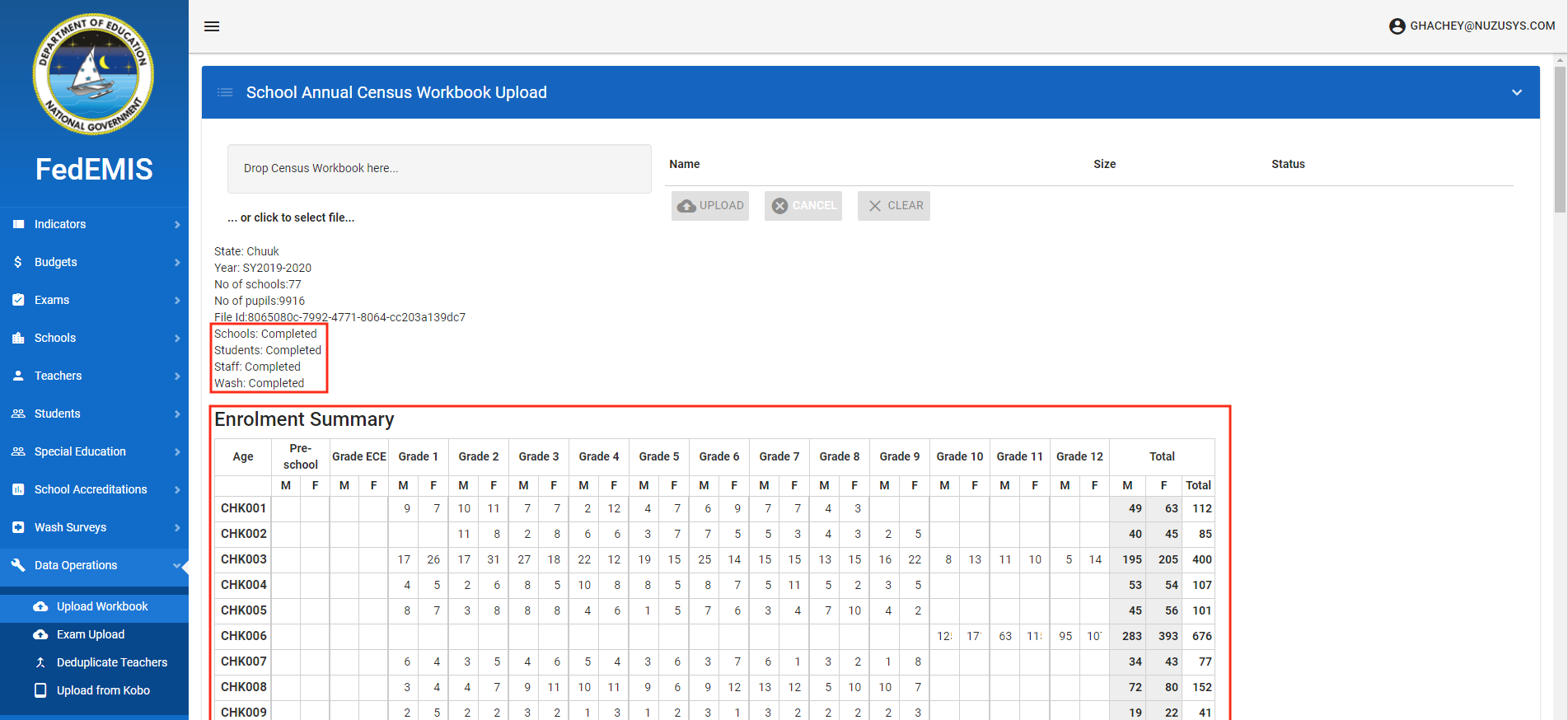Click the FedEMIS Department of Education logo
Screen dimensions: 1568x720
click(x=93, y=74)
